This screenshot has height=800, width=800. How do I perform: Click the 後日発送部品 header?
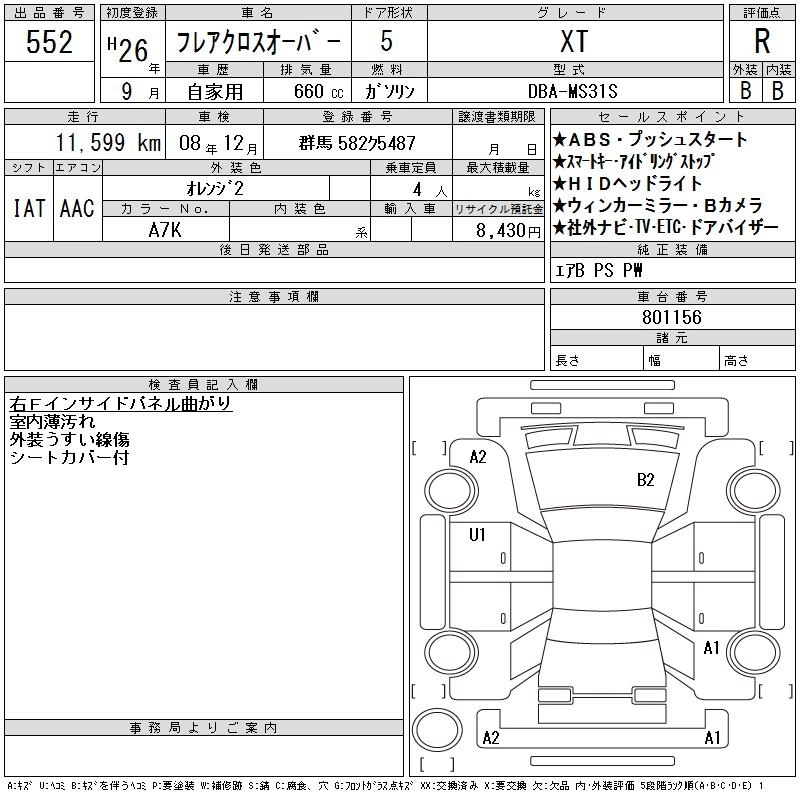(274, 249)
